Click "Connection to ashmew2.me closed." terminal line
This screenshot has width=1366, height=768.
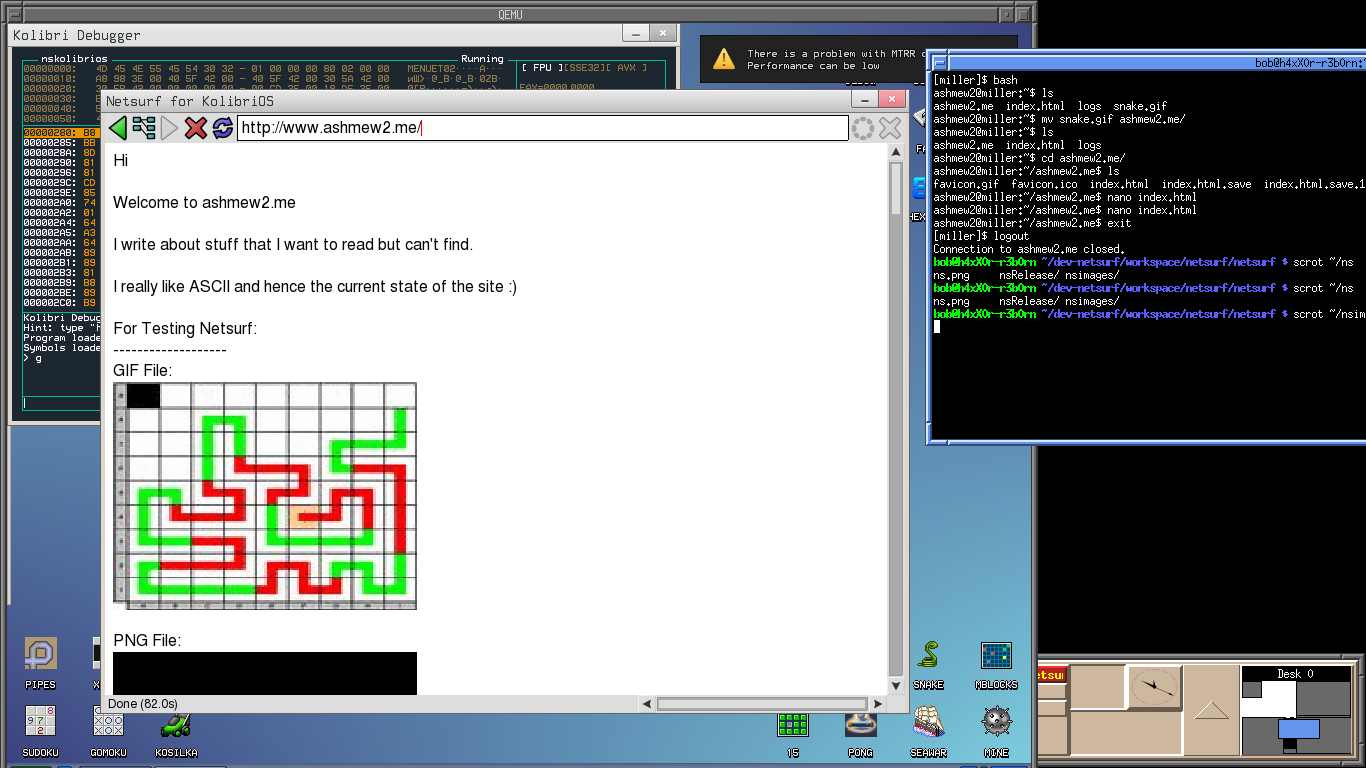(1029, 249)
